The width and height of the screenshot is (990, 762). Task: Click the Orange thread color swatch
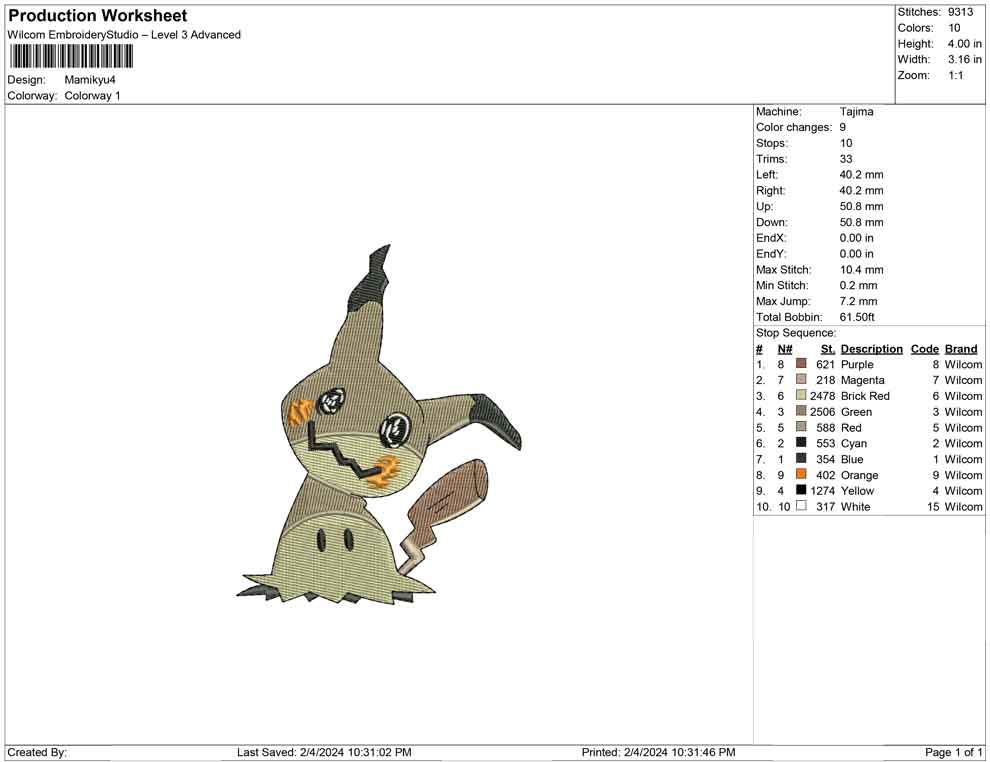click(x=801, y=474)
